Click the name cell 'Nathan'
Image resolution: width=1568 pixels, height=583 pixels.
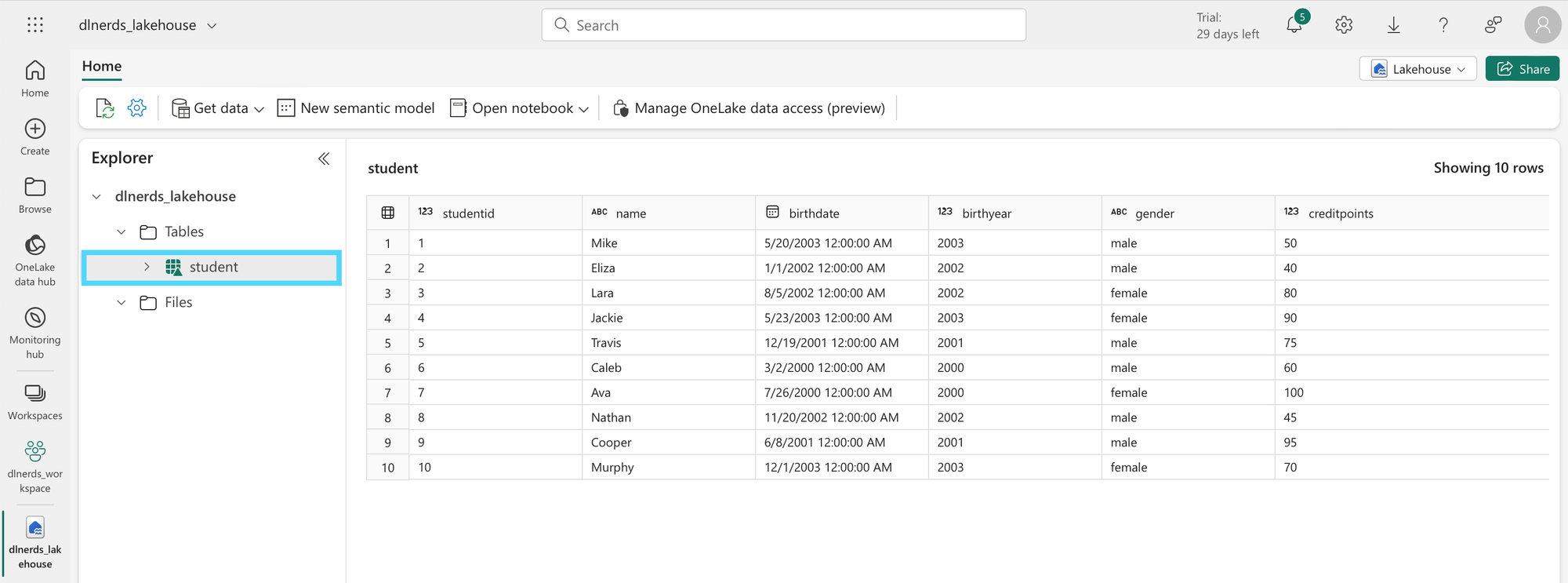click(669, 417)
